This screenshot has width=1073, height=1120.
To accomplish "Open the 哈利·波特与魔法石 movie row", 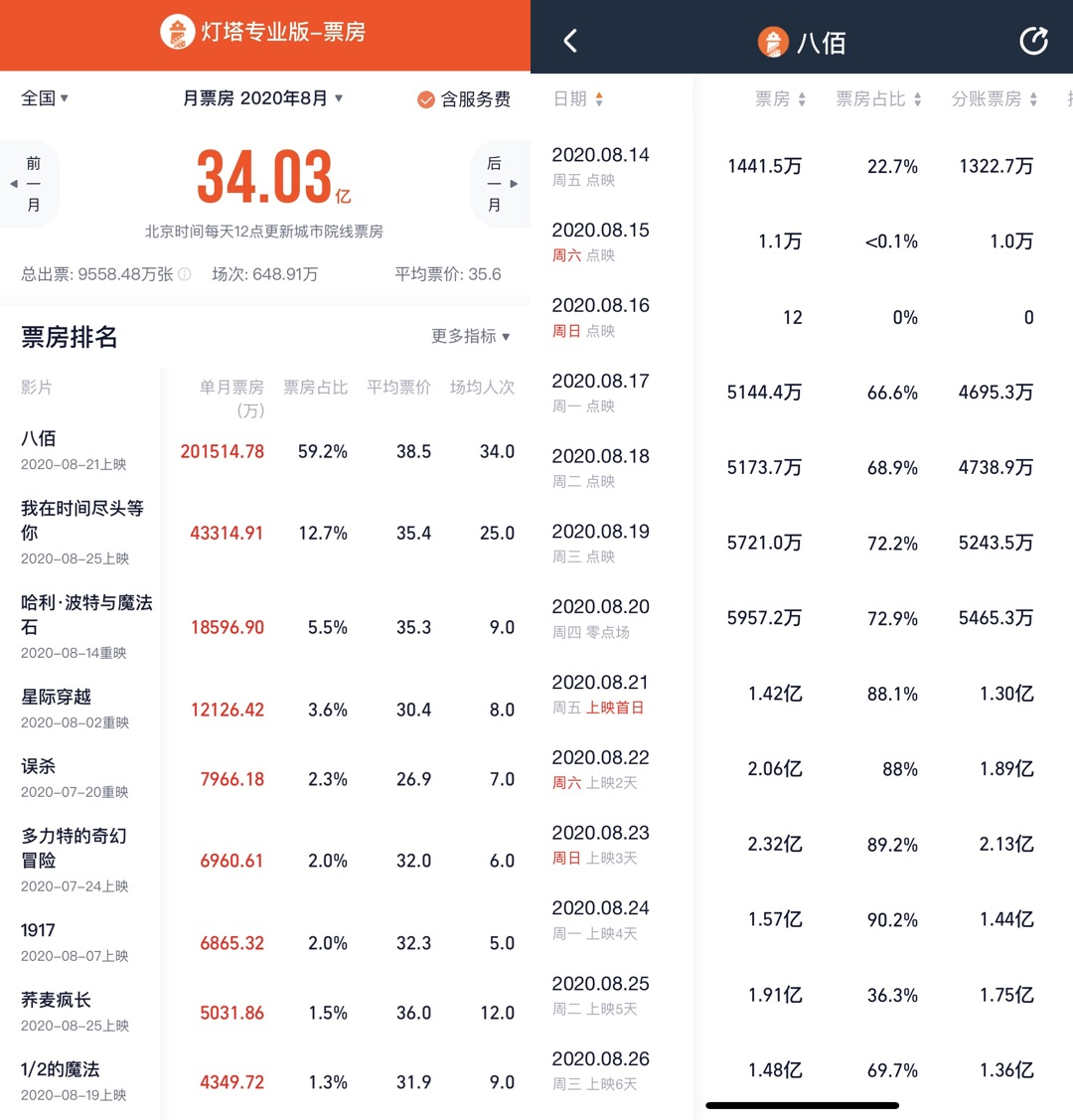I will (x=265, y=626).
